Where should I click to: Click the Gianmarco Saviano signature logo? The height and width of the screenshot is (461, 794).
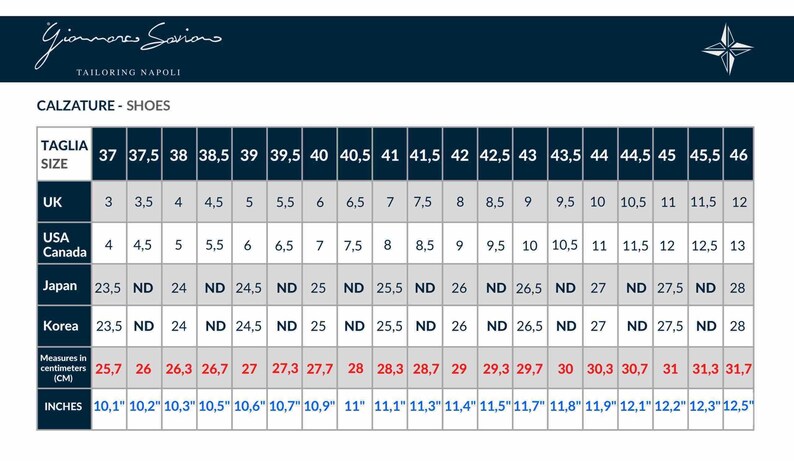128,43
